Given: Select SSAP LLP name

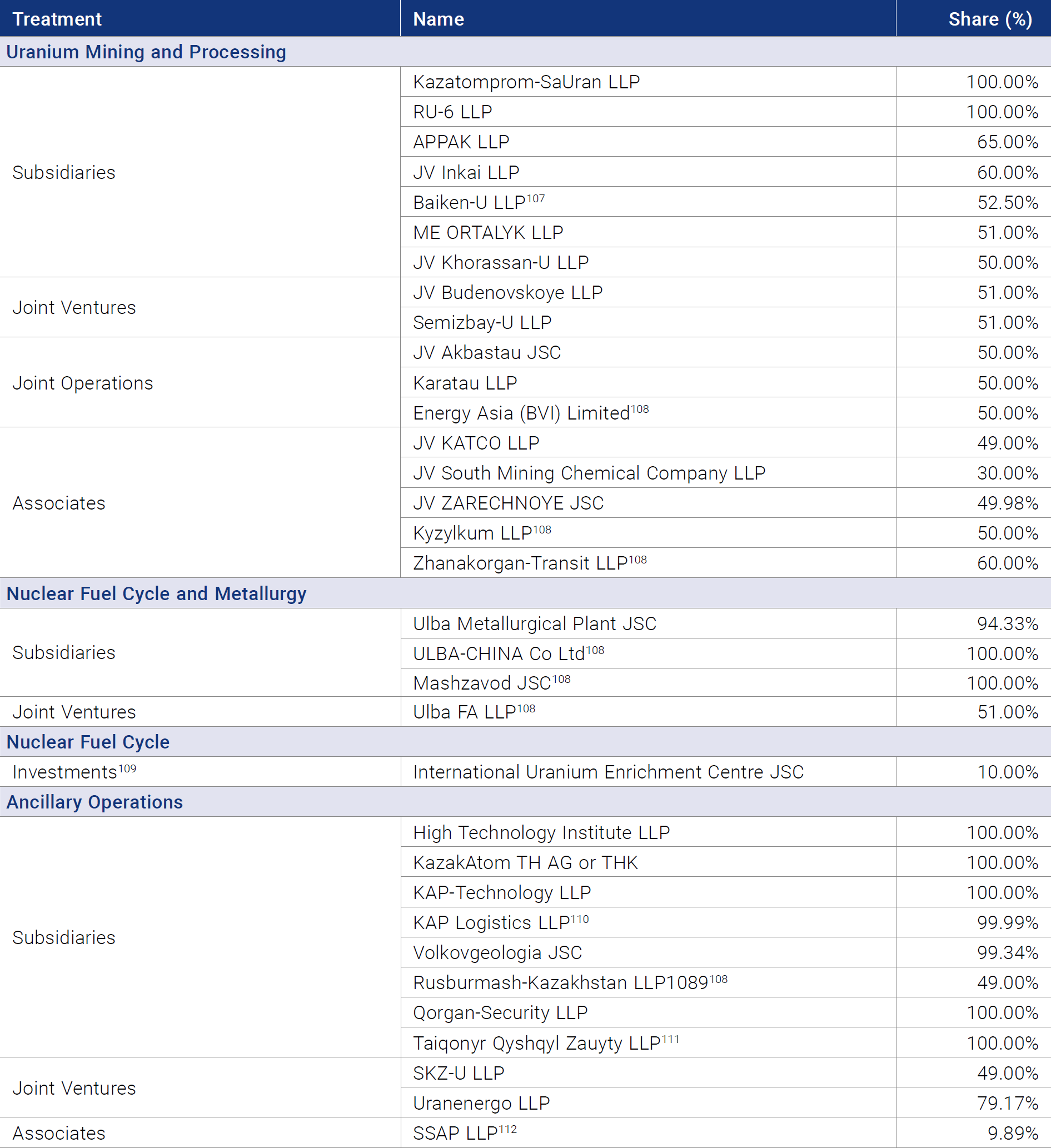Looking at the screenshot, I should [465, 1132].
